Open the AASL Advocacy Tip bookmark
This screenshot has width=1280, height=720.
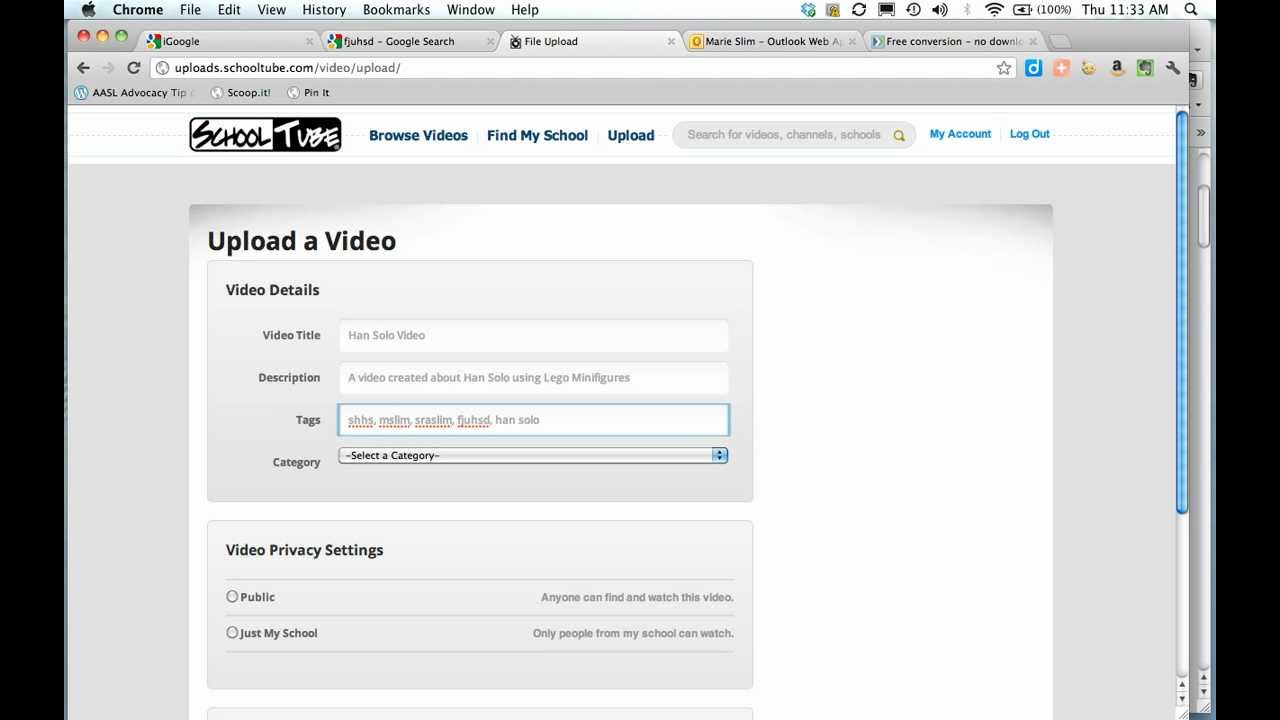(131, 92)
